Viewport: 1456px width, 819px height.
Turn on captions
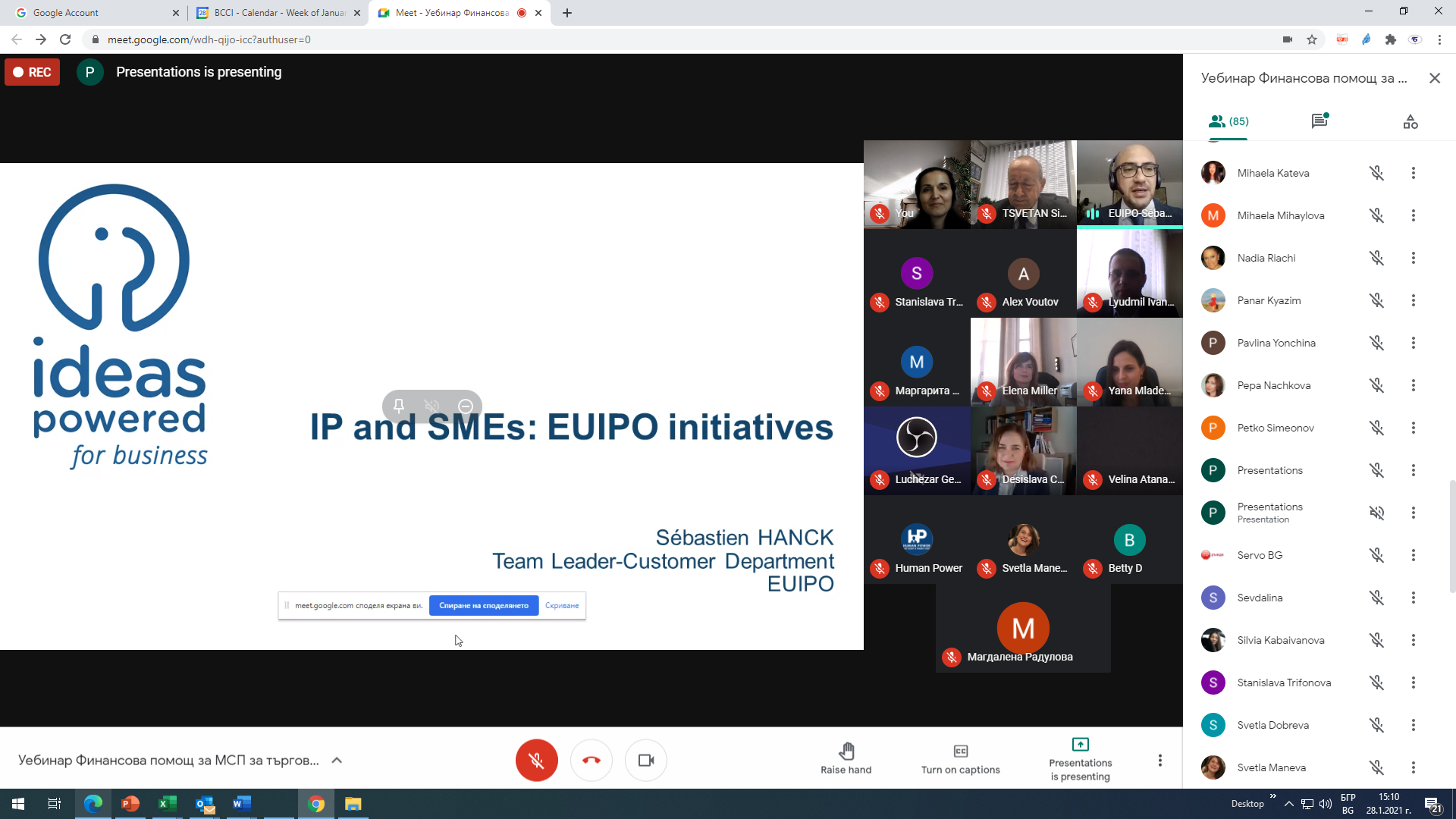[x=960, y=759]
